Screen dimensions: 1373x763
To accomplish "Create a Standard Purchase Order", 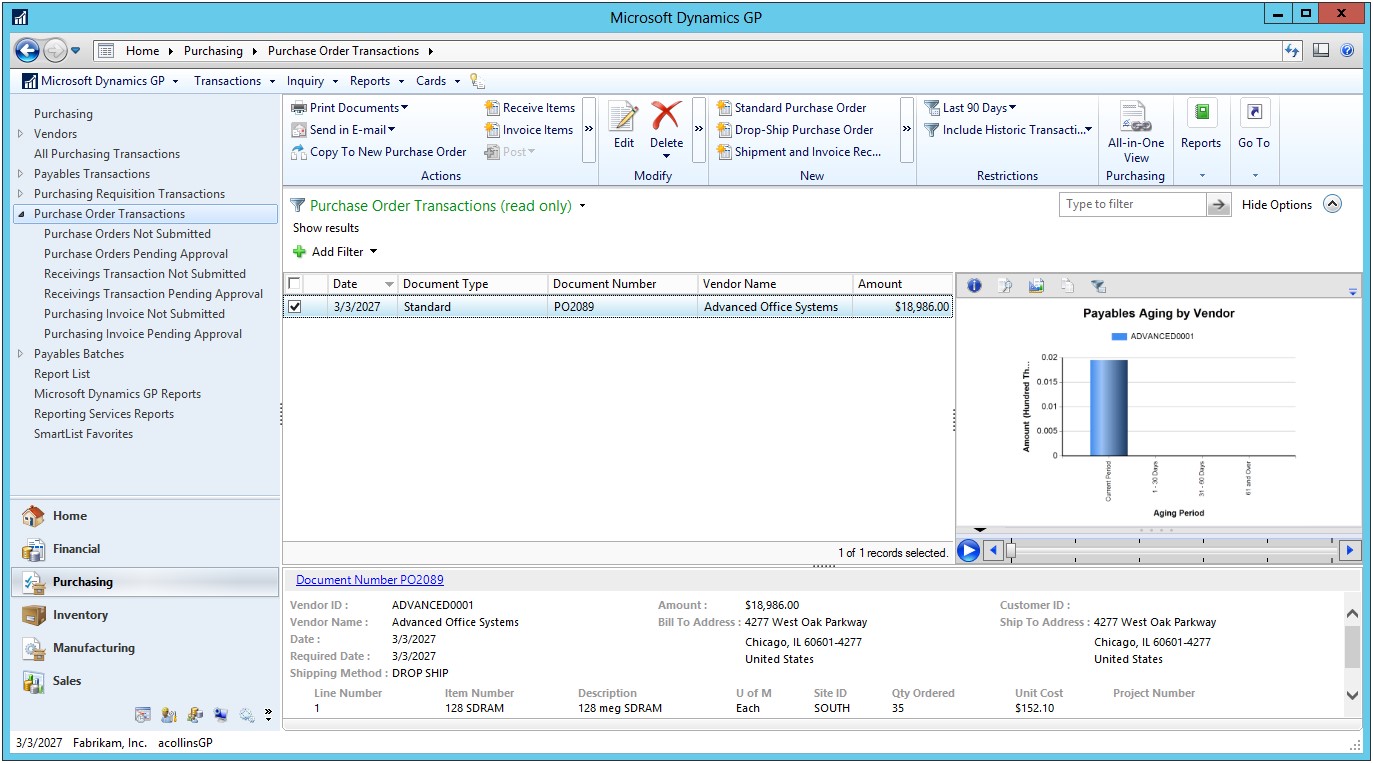I will pyautogui.click(x=792, y=108).
